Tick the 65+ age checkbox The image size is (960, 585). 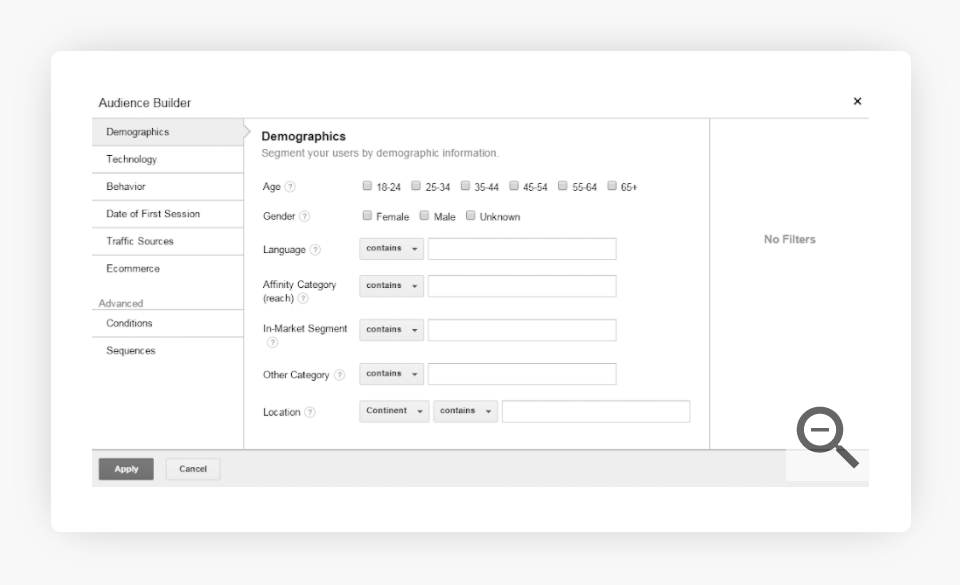[613, 186]
